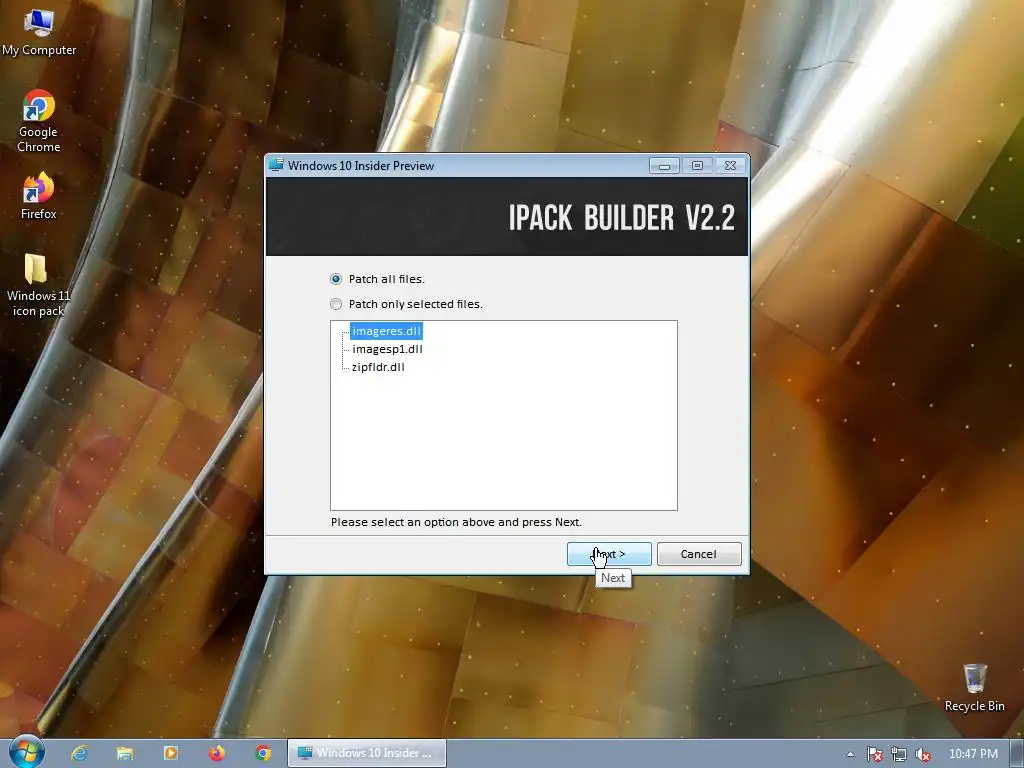1024x768 pixels.
Task: Click the installer title bar icon
Action: click(x=276, y=165)
